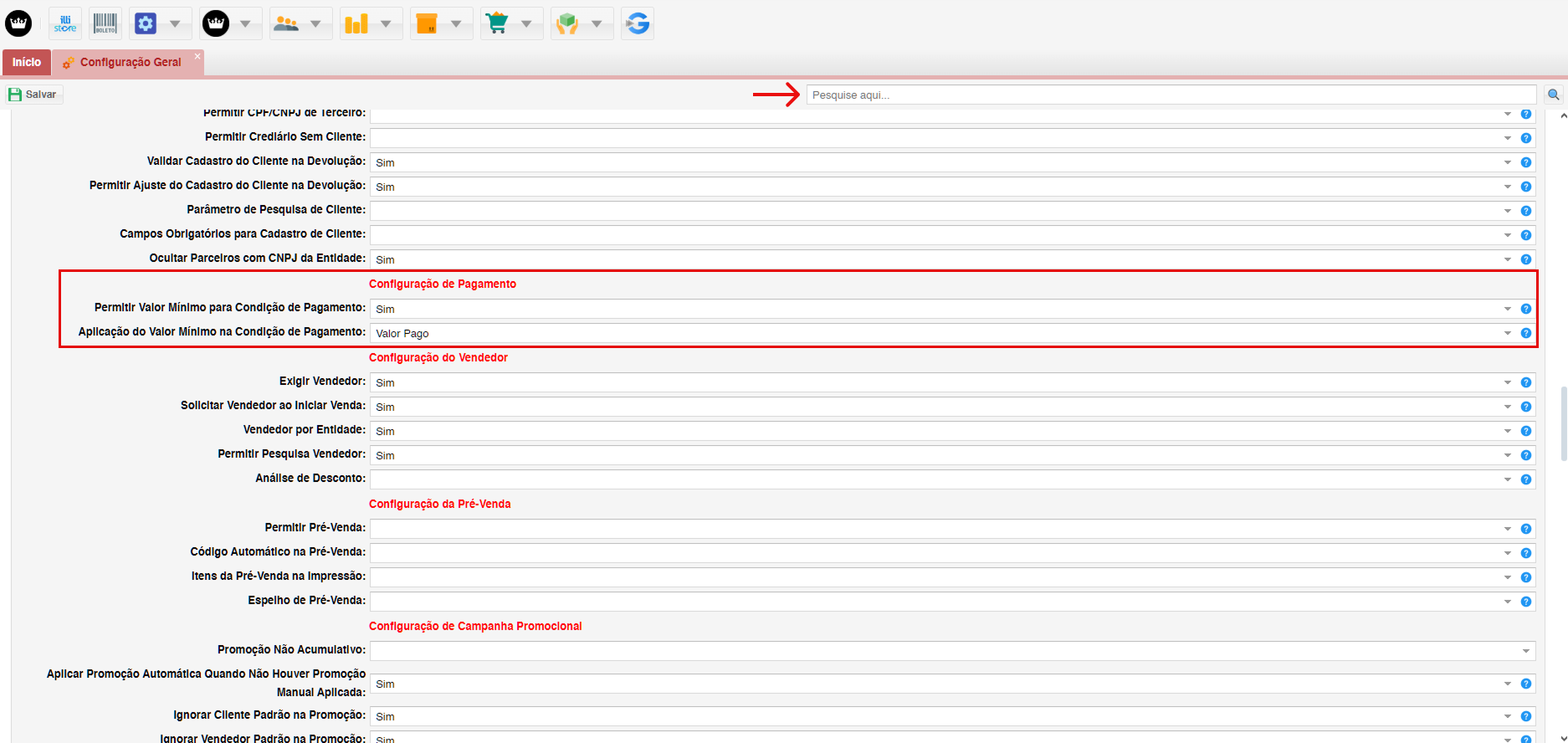Show help for Exigir Vendedor field
This screenshot has height=743, width=1568.
[1526, 382]
